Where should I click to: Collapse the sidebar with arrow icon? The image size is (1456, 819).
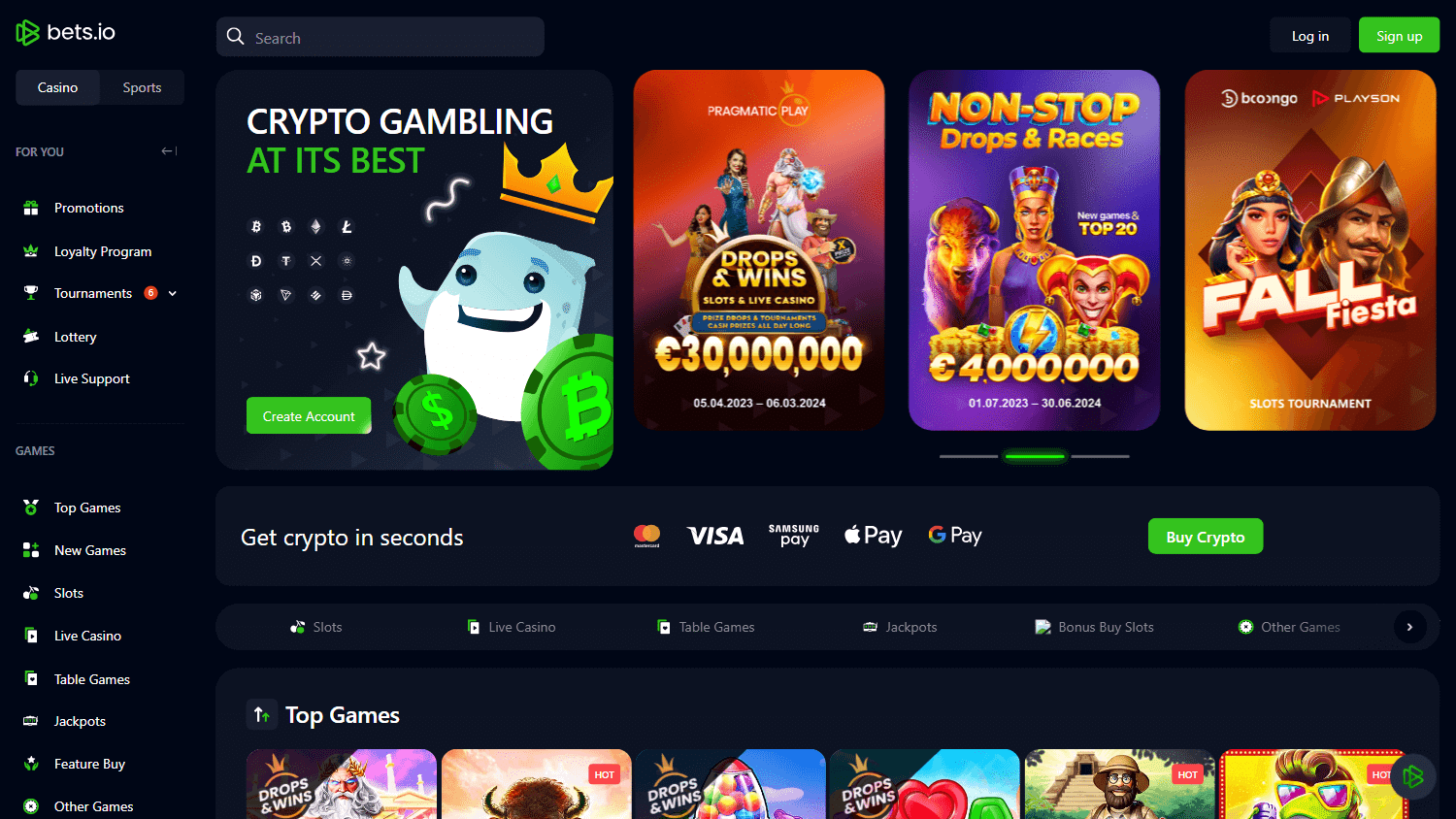tap(169, 151)
